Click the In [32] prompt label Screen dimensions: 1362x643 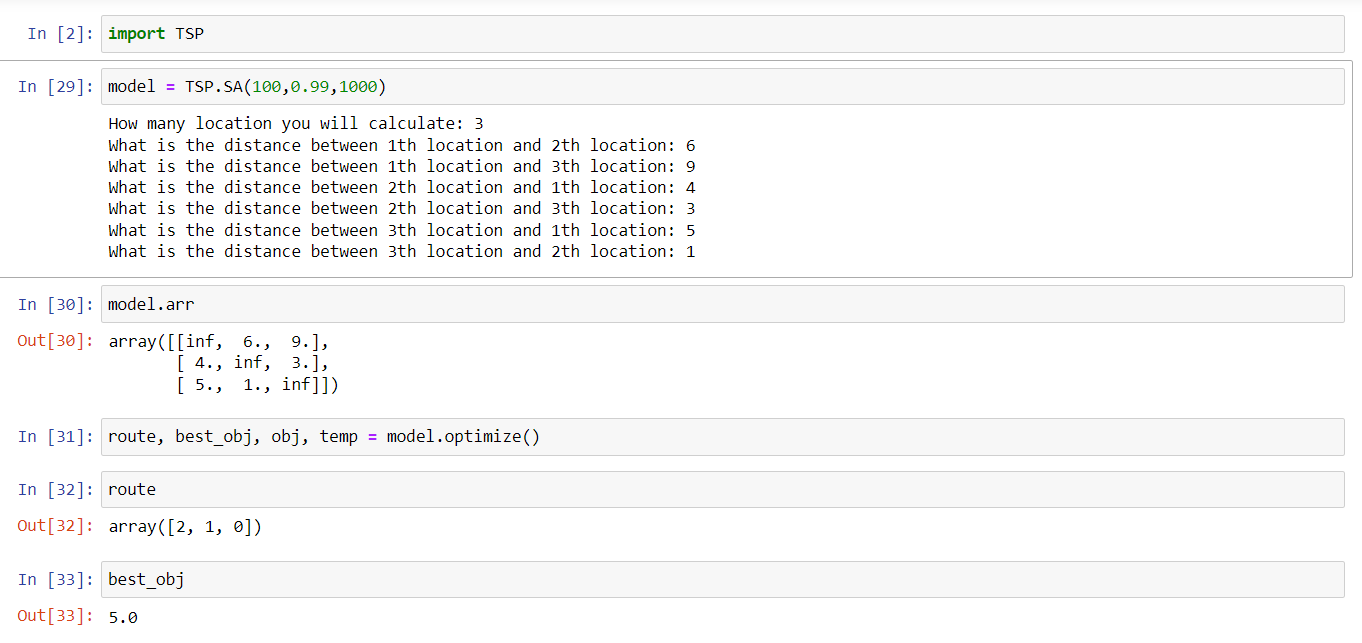[57, 490]
